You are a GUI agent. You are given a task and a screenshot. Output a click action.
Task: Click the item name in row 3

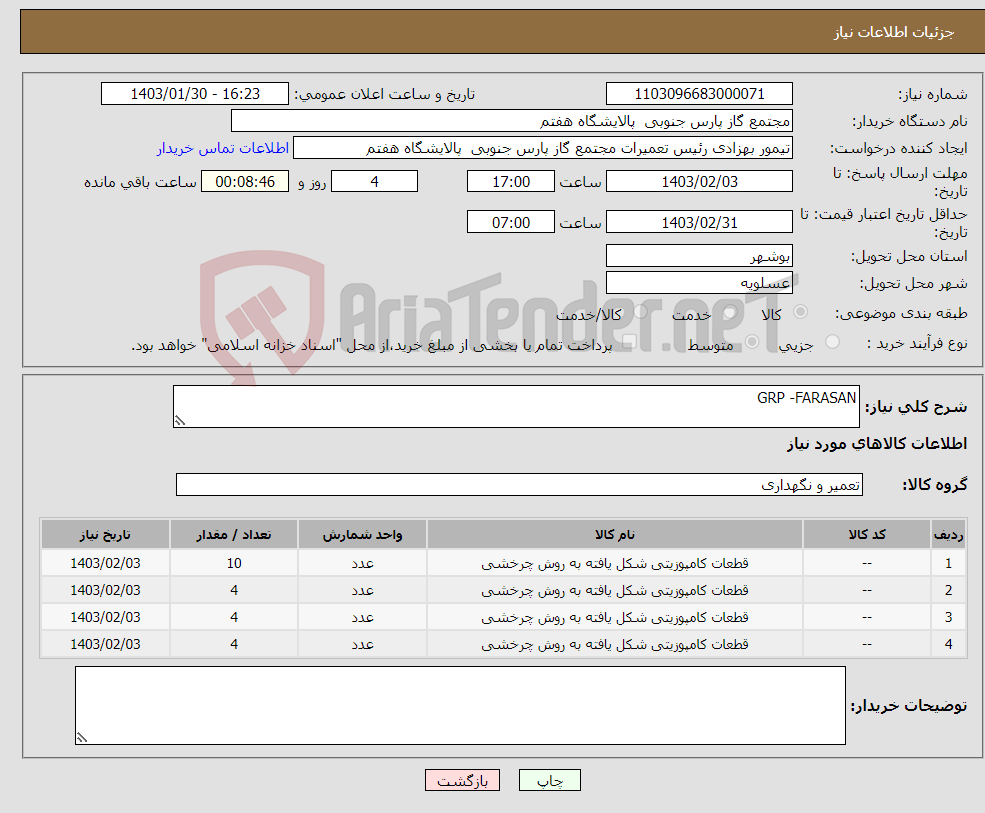point(615,618)
